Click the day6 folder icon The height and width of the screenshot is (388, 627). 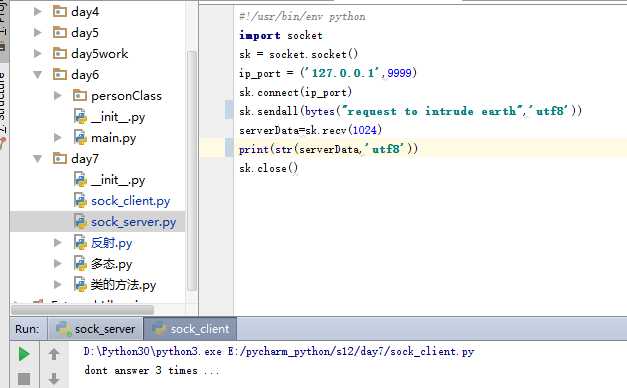(60, 74)
